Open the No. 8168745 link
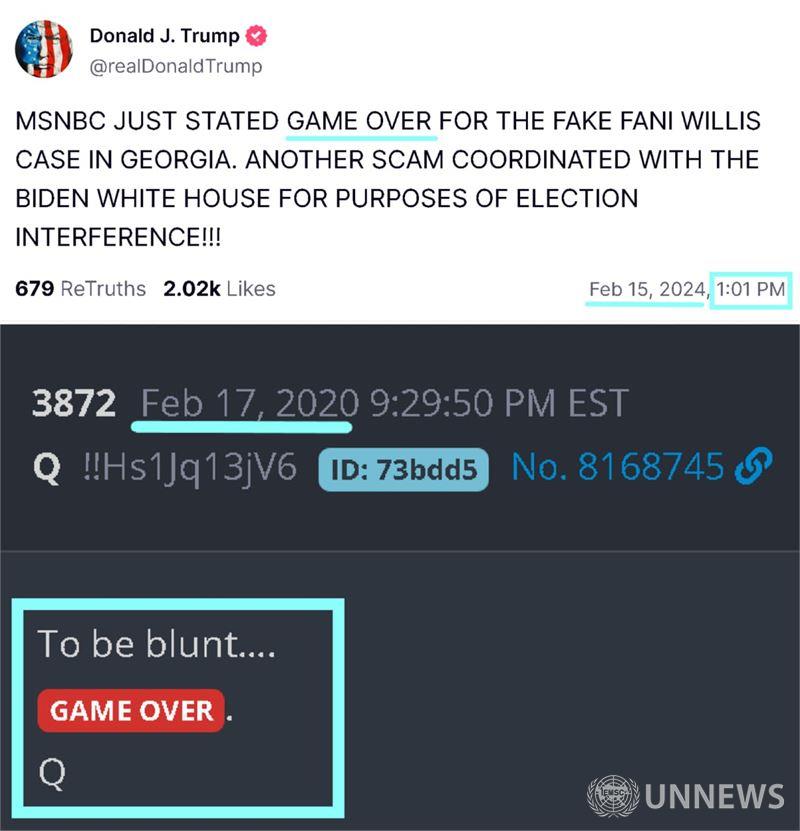 click(618, 467)
